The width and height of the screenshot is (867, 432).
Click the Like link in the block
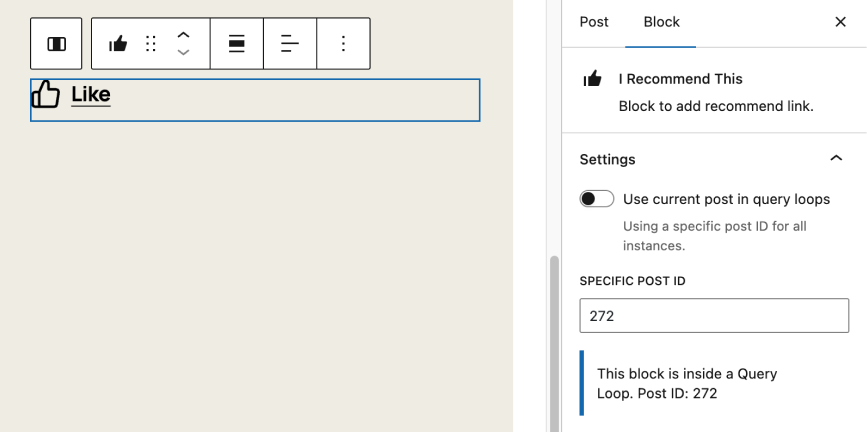point(91,95)
